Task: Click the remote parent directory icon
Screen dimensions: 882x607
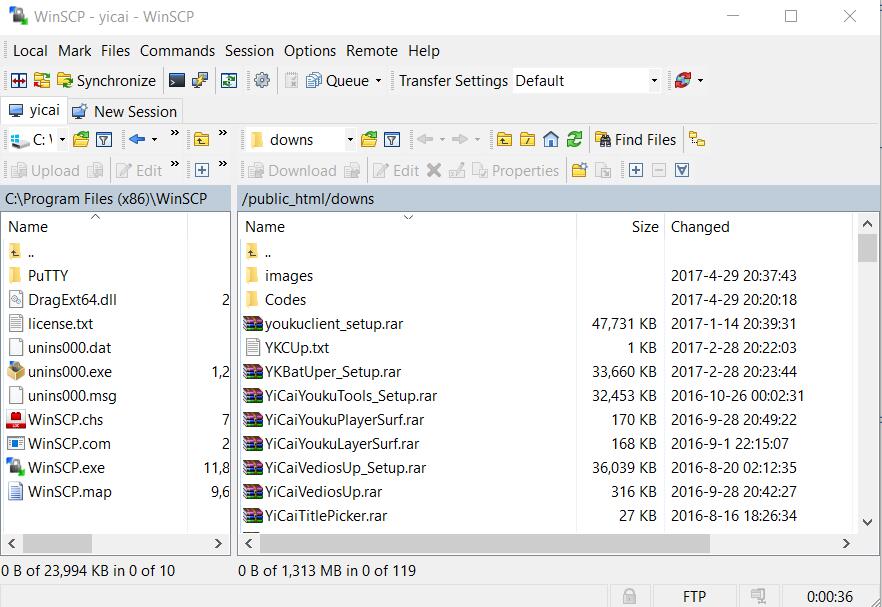Action: [x=504, y=140]
